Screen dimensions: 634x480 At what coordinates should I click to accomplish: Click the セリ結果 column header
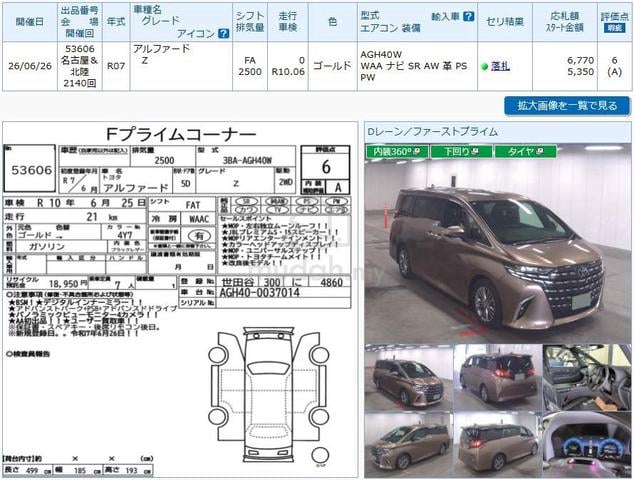point(505,21)
